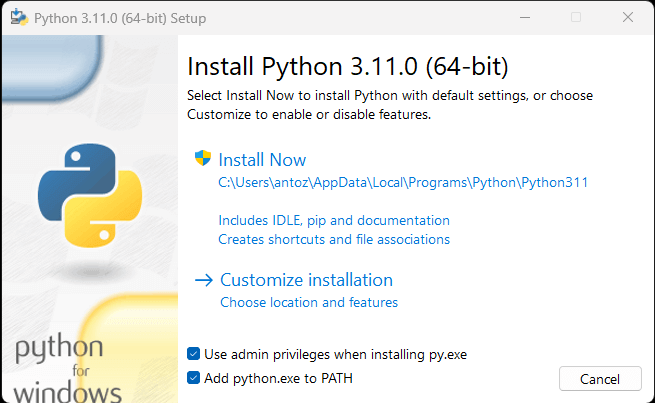Click the 'Add python.exe to PATH' label

click(278, 378)
